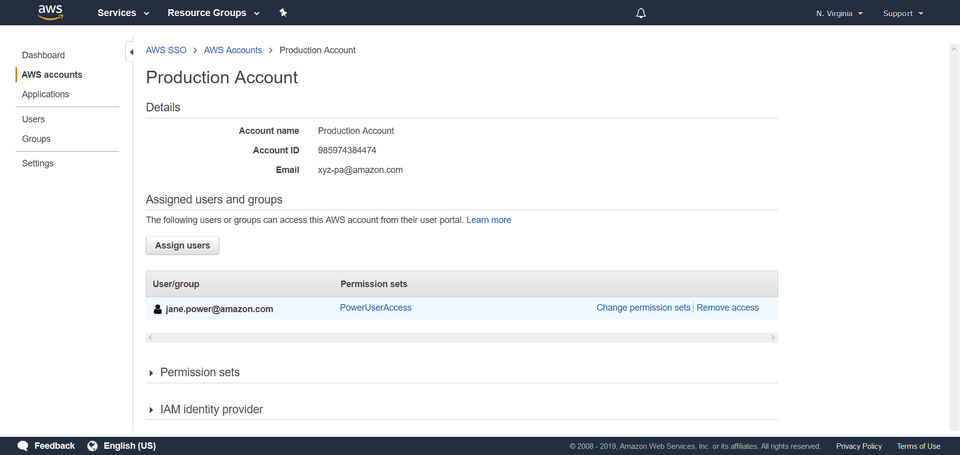Click the Feedback speech bubble icon
Screen dimensions: 960x455
pyautogui.click(x=22, y=446)
